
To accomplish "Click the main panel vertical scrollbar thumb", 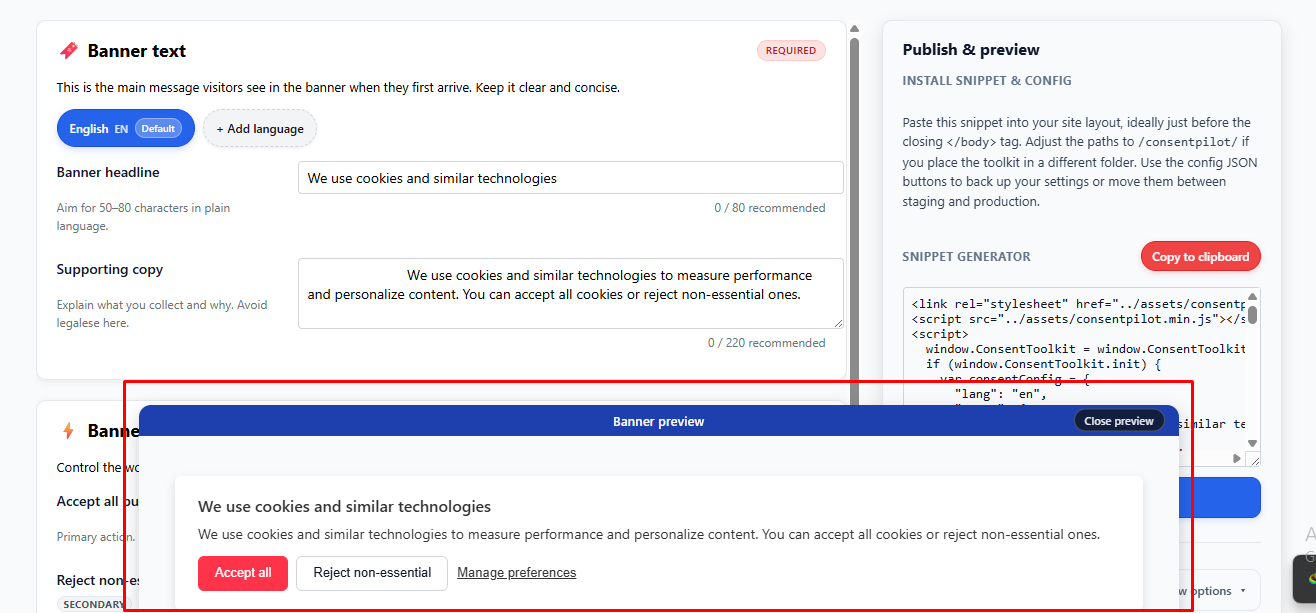I will click(x=854, y=220).
